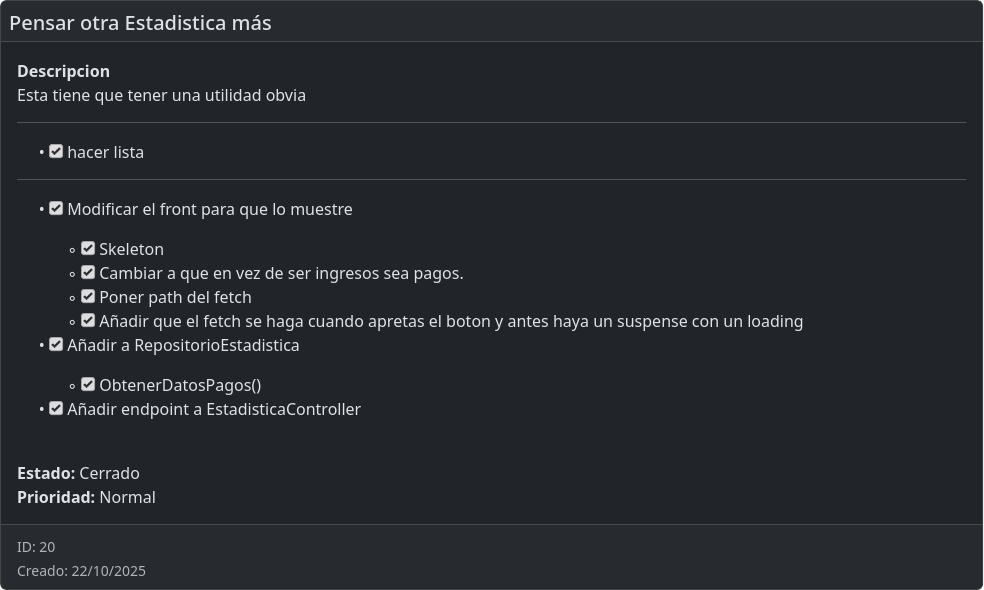Image resolution: width=984 pixels, height=590 pixels.
Task: Uncheck the ObtenerDatosPagos() checkbox
Action: (88, 385)
